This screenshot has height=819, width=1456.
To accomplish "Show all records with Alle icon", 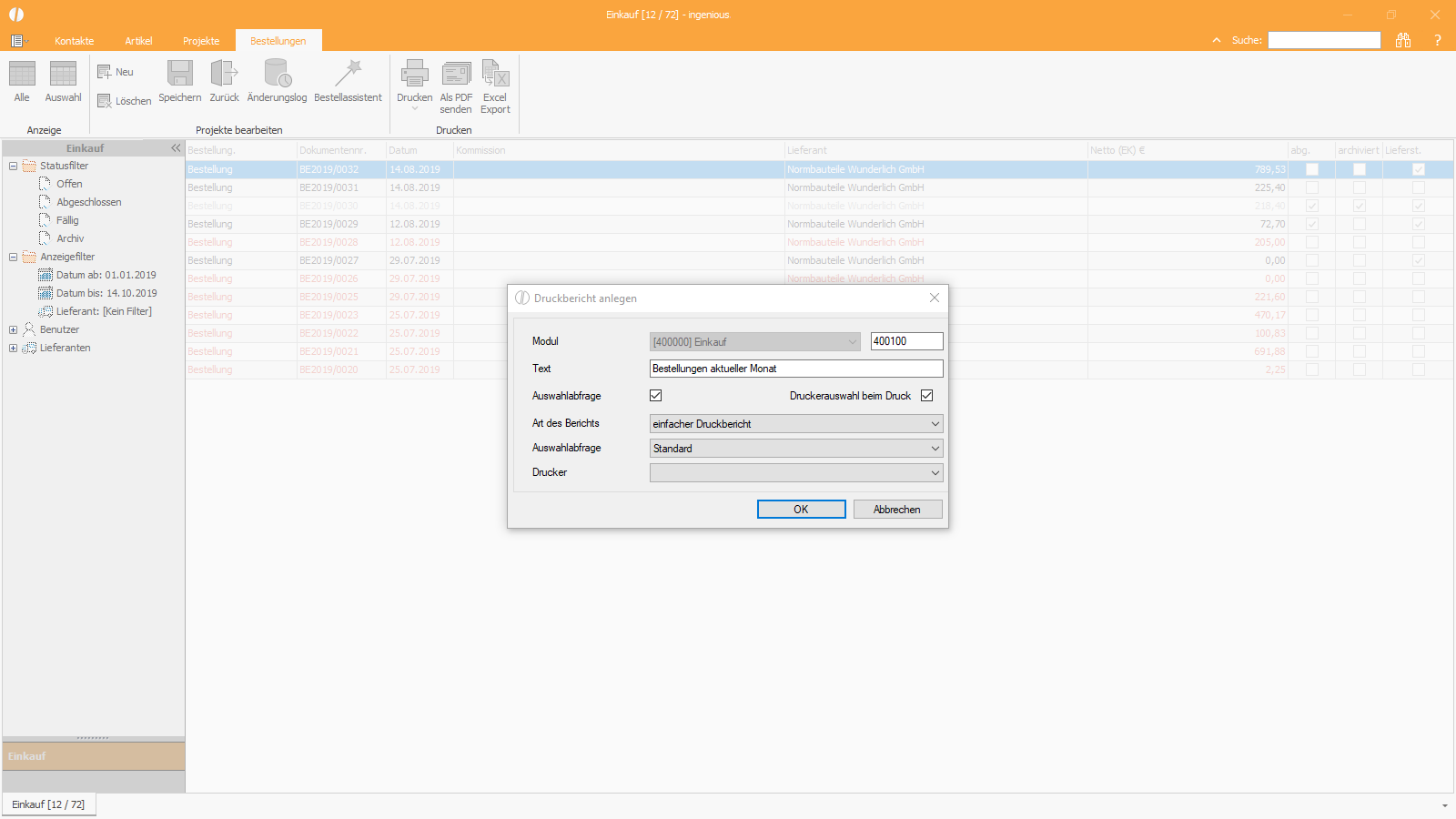I will [x=22, y=74].
